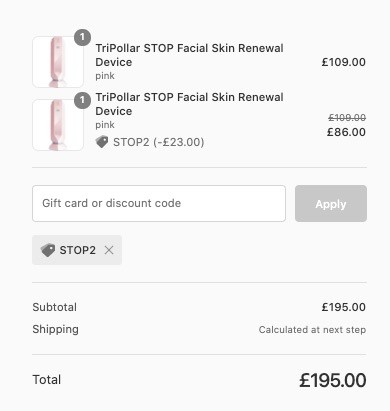
Task: Click the STOP2 chip label
Action: coord(78,250)
